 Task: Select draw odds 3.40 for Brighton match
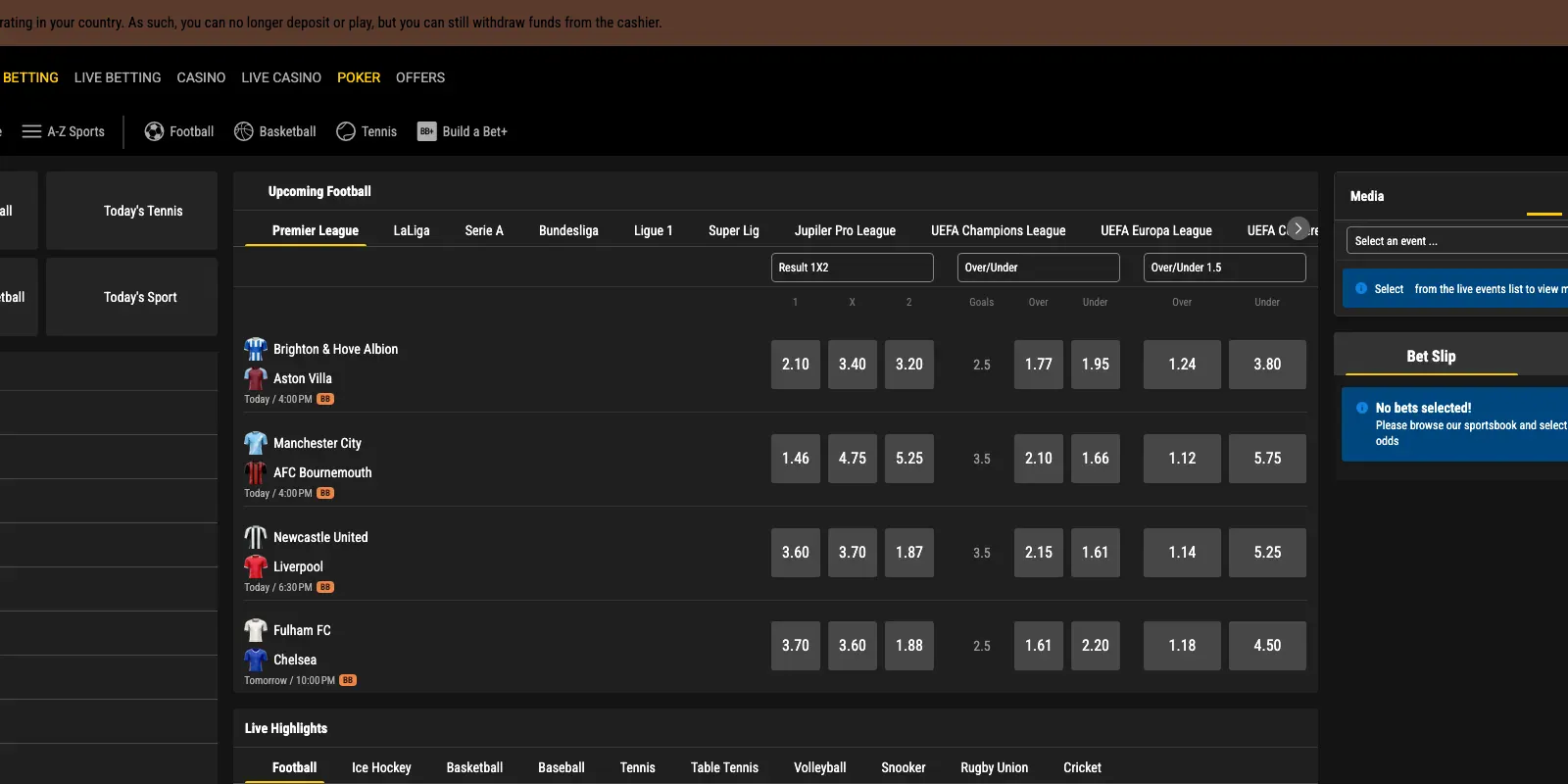pos(853,365)
